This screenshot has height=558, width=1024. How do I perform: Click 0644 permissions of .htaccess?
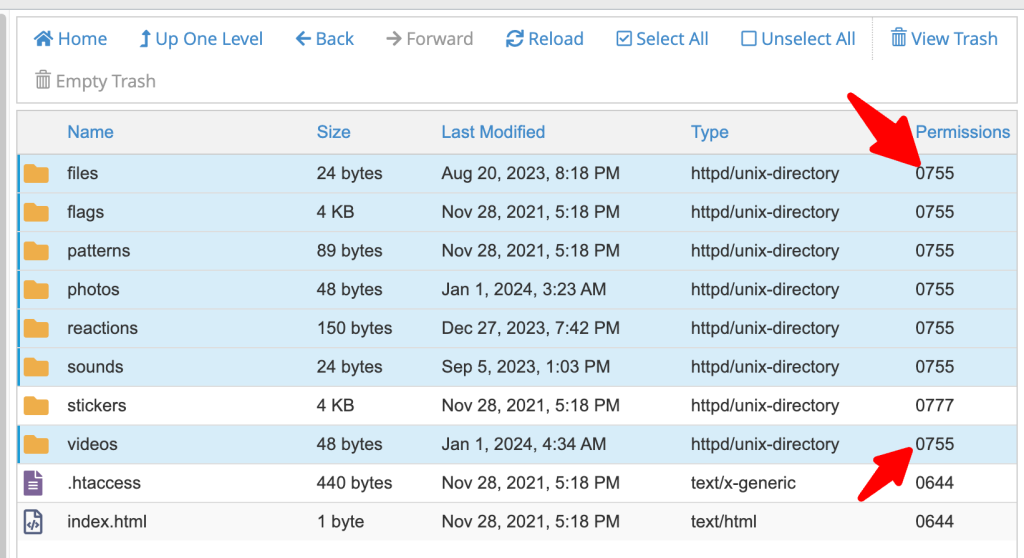(x=935, y=482)
